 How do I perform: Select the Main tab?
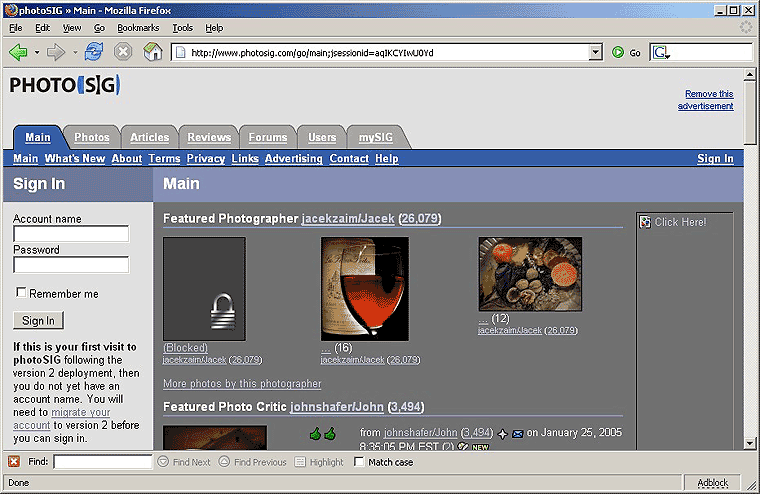pyautogui.click(x=38, y=137)
